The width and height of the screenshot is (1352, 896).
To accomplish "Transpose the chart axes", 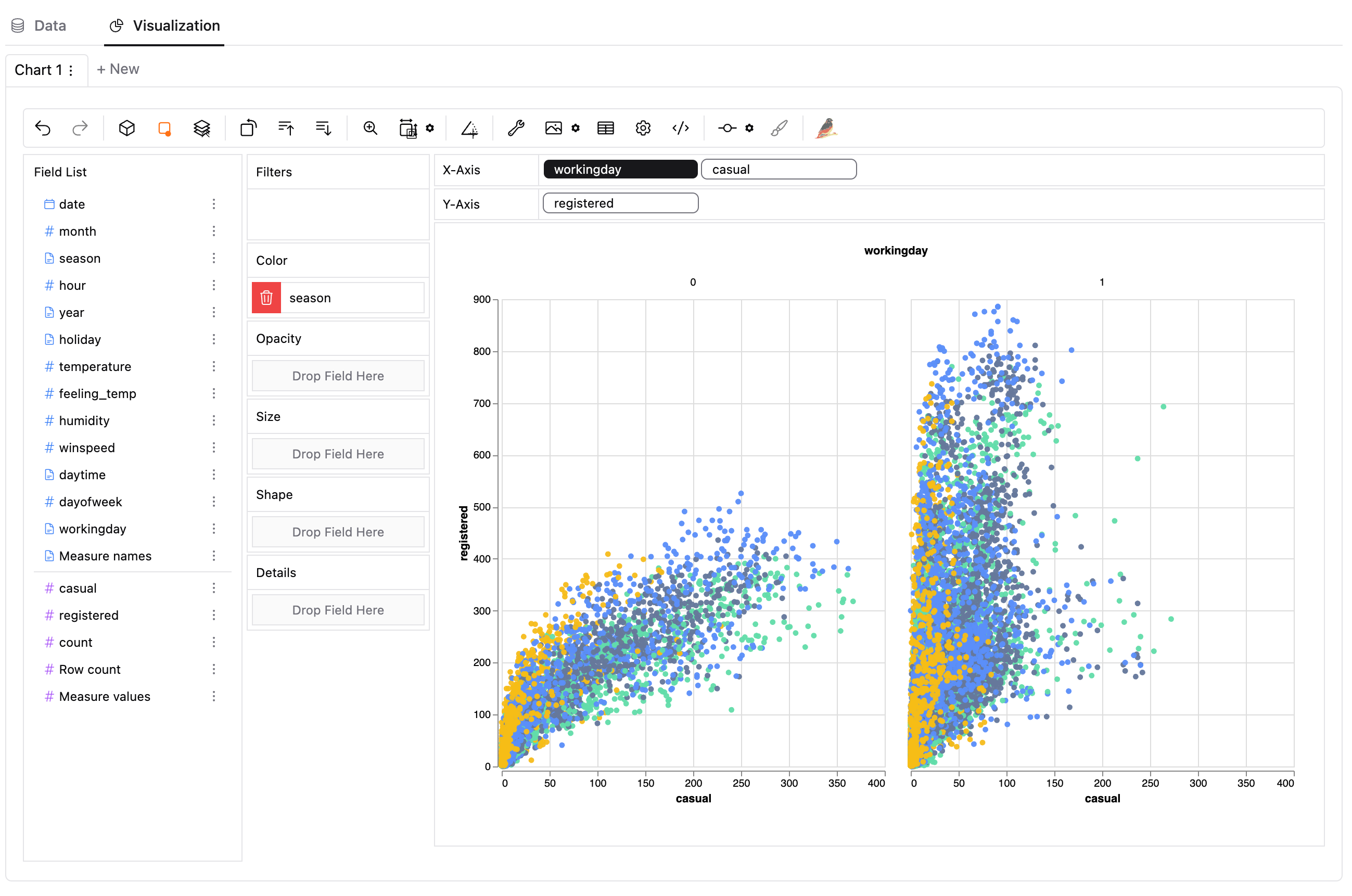I will pyautogui.click(x=248, y=128).
